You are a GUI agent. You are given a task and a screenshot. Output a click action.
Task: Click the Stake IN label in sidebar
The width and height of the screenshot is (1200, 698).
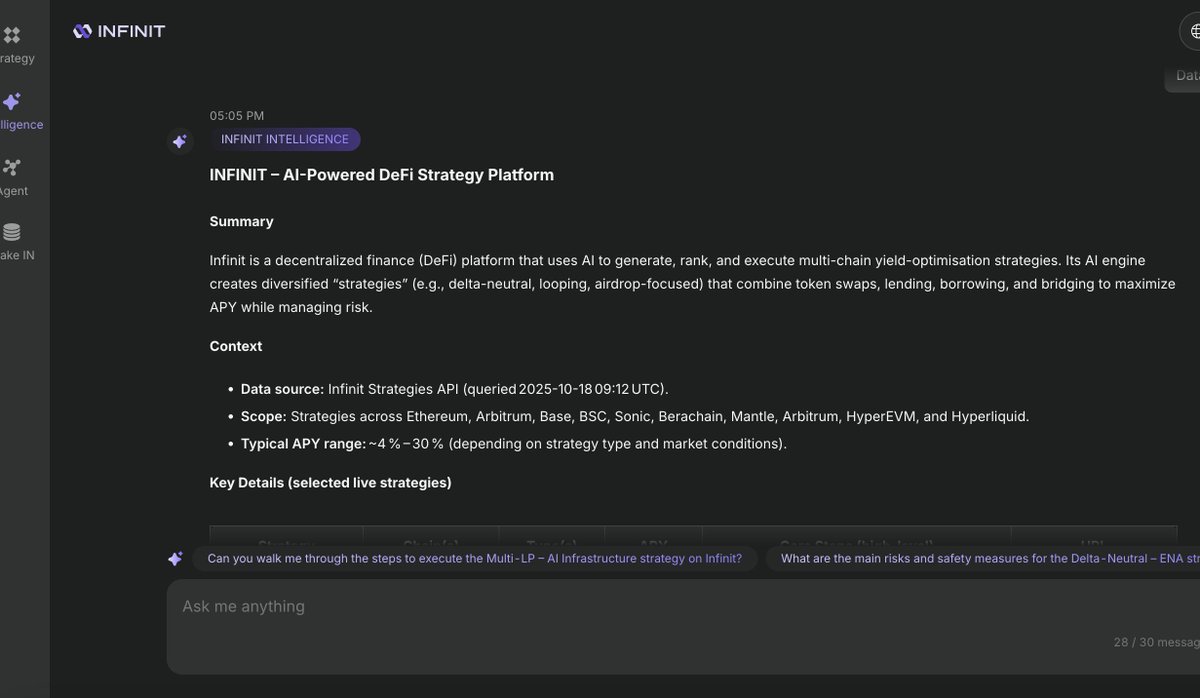17,255
